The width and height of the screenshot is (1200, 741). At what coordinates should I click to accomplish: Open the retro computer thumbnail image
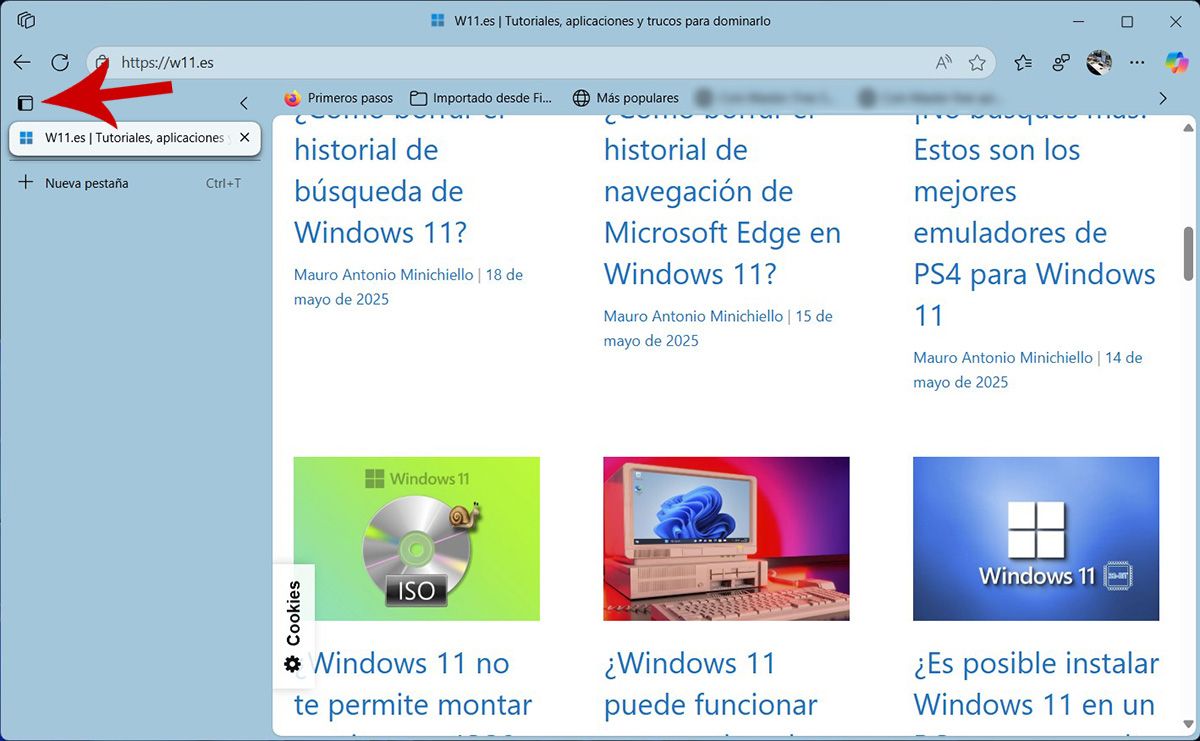pyautogui.click(x=726, y=539)
